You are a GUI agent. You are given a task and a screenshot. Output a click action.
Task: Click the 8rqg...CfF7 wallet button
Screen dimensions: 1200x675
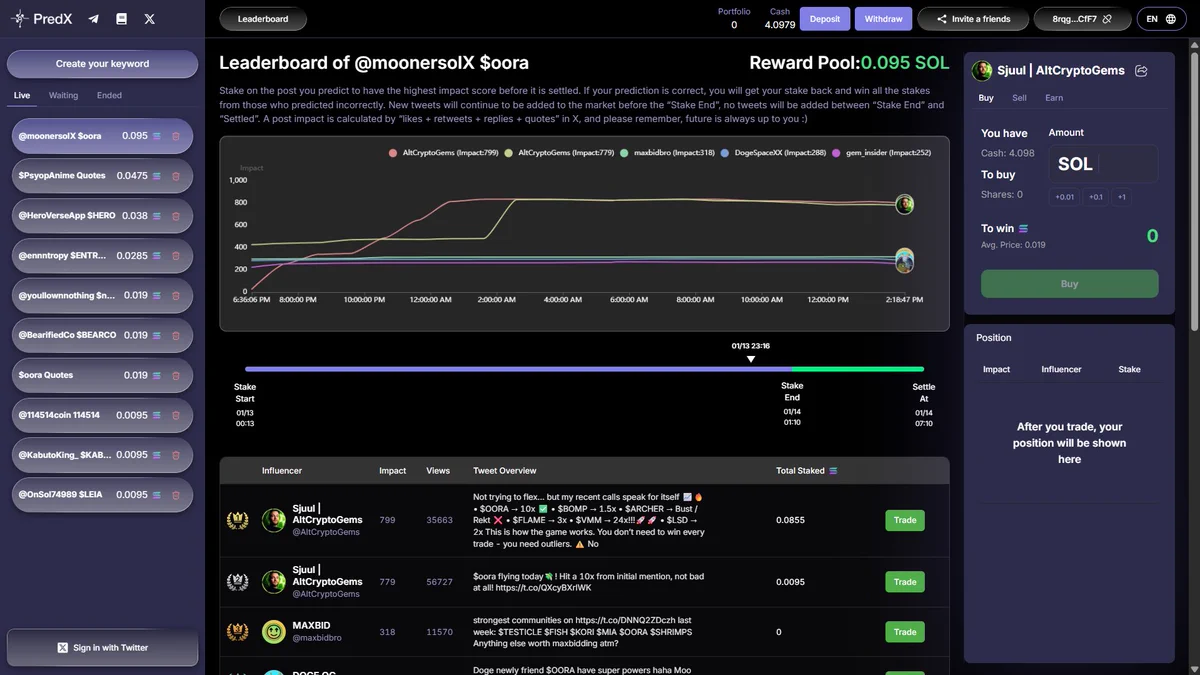[x=1083, y=19]
